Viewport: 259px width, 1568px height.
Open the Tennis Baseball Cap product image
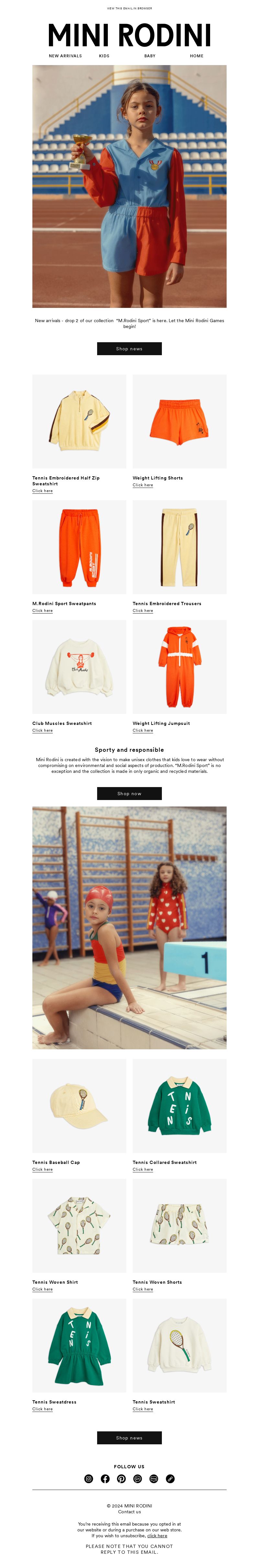[x=79, y=1106]
